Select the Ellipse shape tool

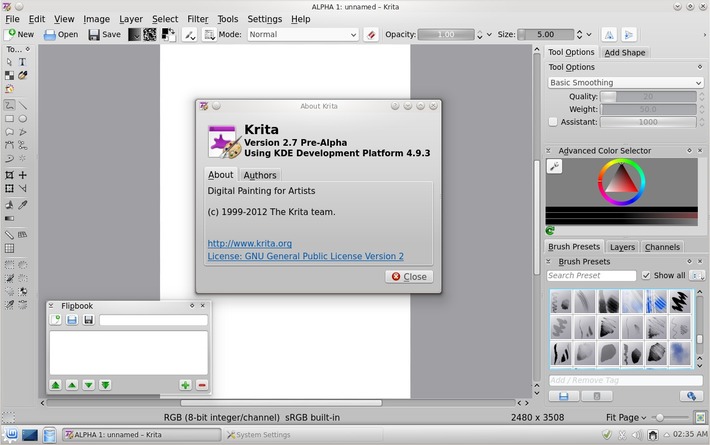pyautogui.click(x=23, y=118)
